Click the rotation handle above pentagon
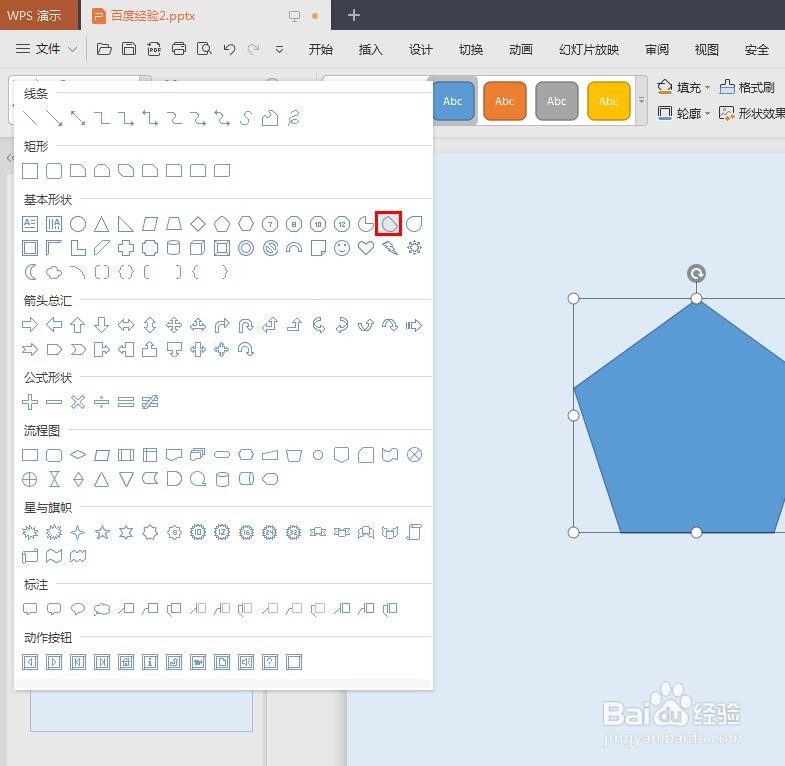The image size is (785, 766). click(696, 273)
